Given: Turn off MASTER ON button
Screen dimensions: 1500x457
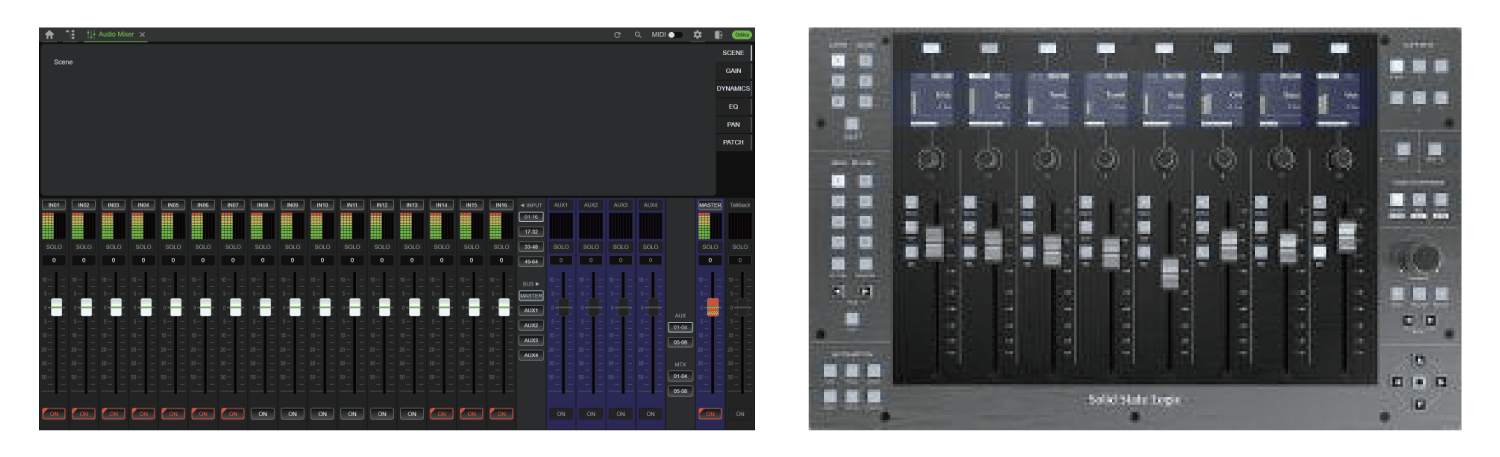Looking at the screenshot, I should [x=710, y=413].
